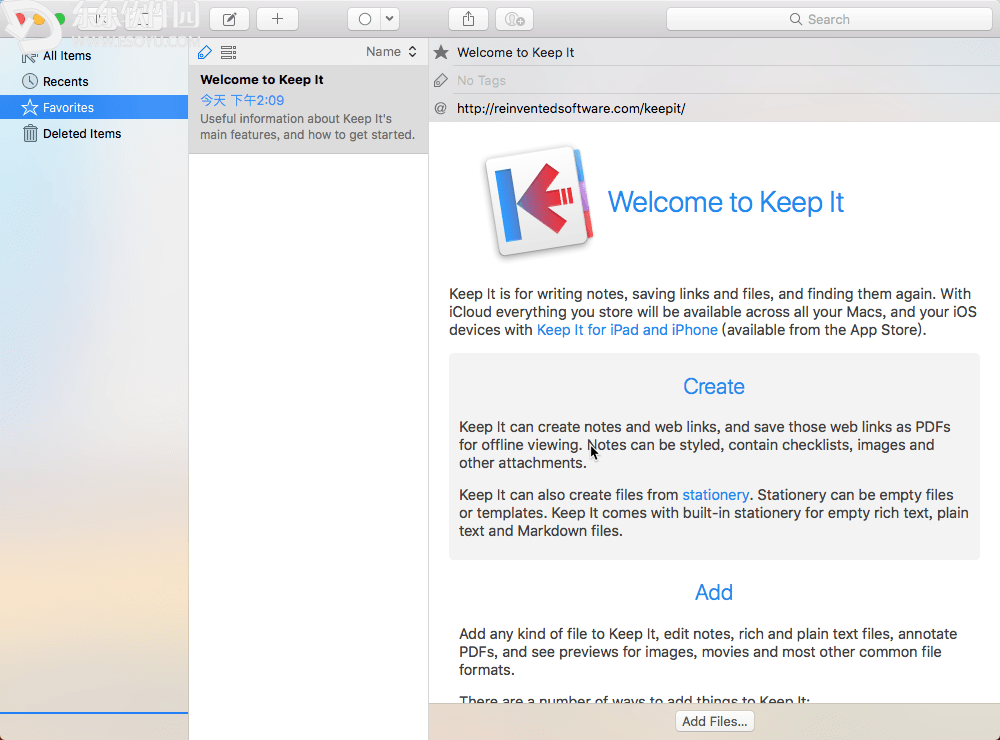The image size is (1000, 740).
Task: Open the Keep It for iPad and iPhone link
Action: point(627,330)
